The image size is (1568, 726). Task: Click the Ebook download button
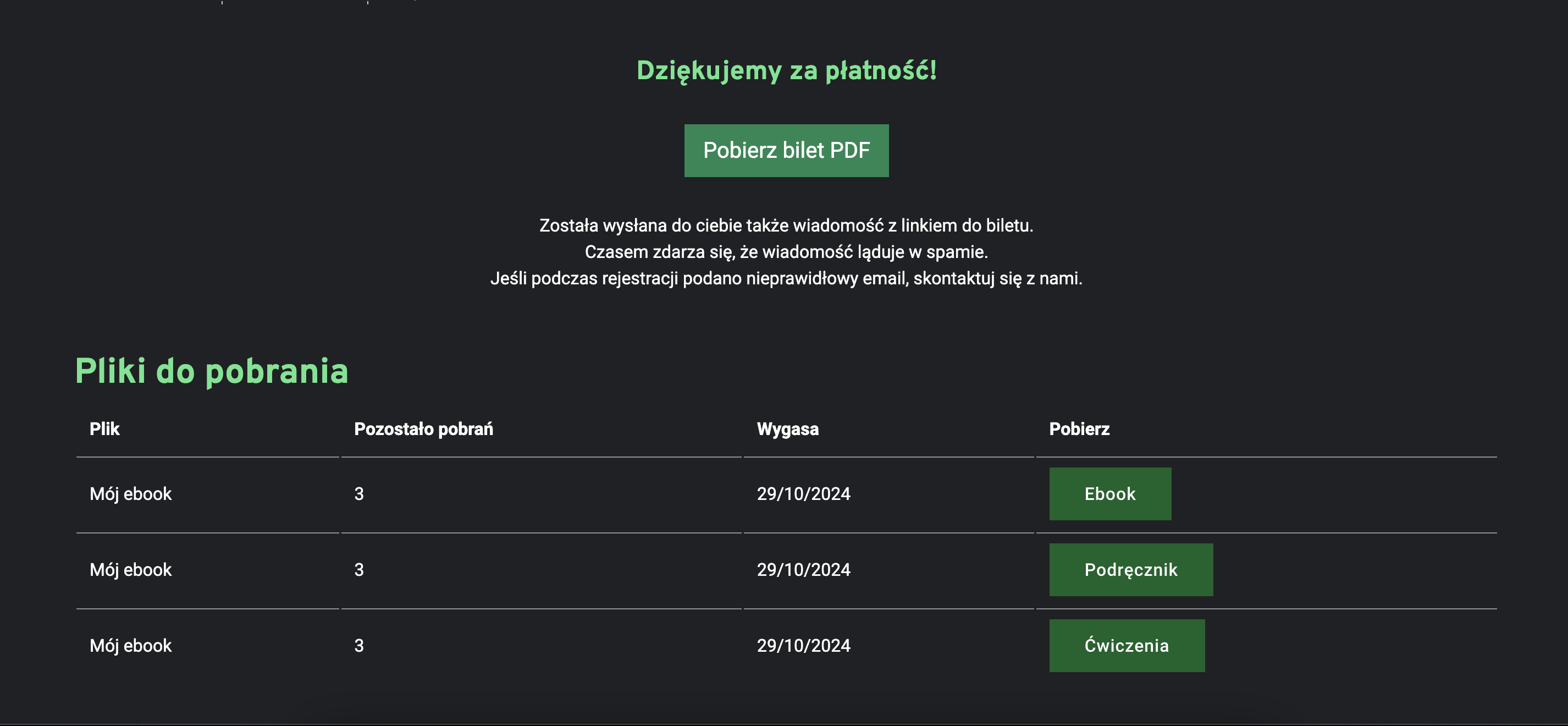[x=1109, y=494]
